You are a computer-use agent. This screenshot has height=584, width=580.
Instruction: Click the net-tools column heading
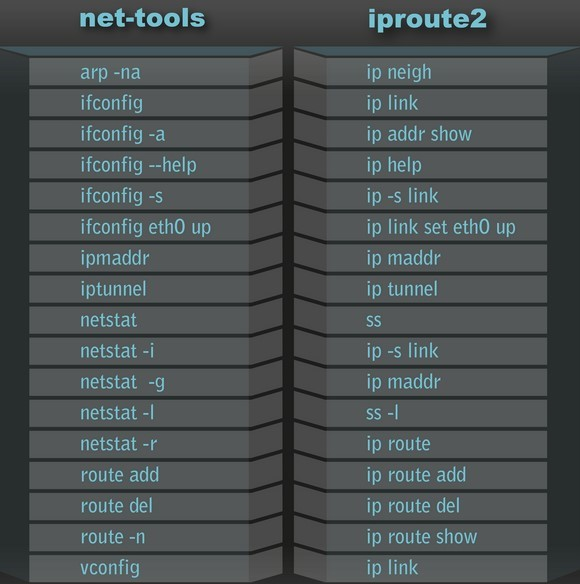pos(142,19)
